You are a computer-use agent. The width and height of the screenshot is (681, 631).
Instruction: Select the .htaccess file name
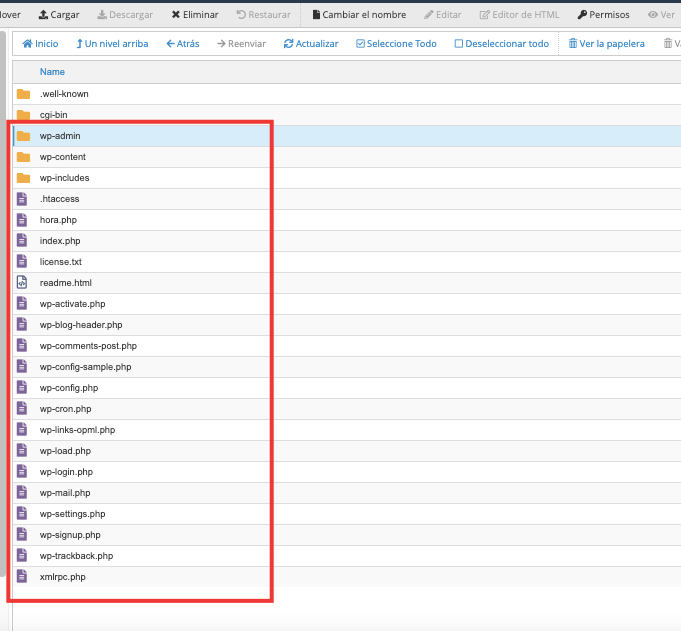(x=60, y=199)
